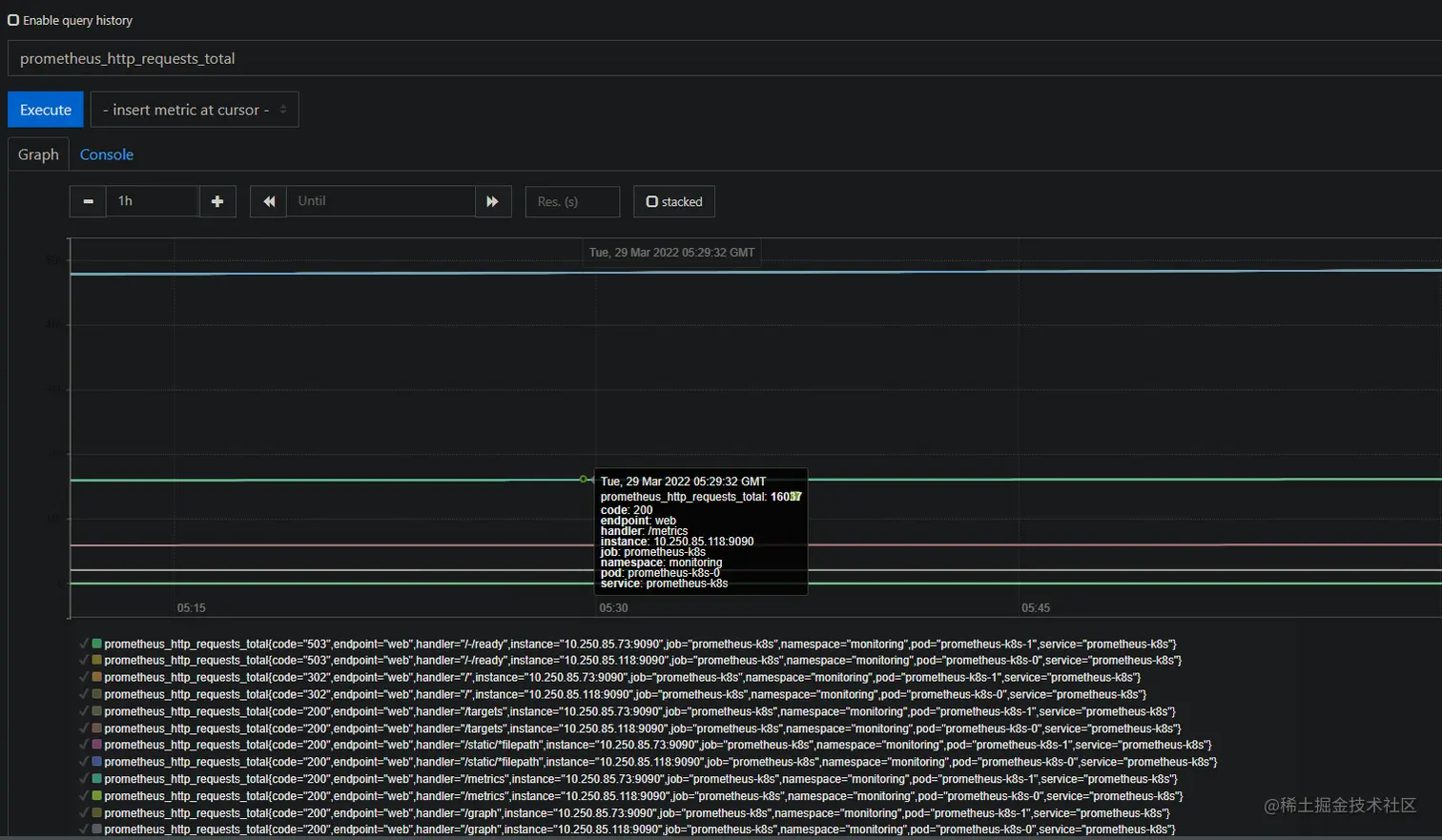1442x840 pixels.
Task: Focus the prometheus_http_requests_total query expression field
Action: 725,58
